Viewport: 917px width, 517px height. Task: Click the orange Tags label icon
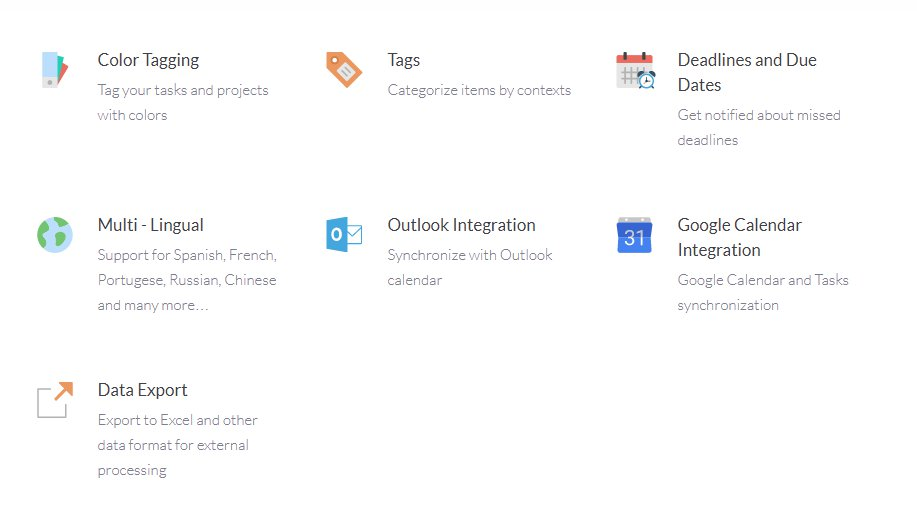(x=344, y=70)
